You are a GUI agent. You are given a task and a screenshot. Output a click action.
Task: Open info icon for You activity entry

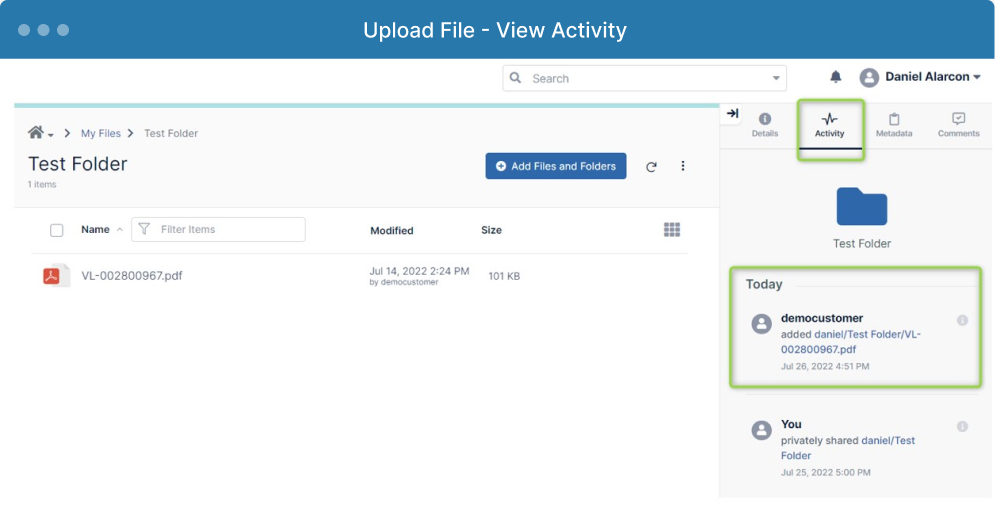point(962,426)
